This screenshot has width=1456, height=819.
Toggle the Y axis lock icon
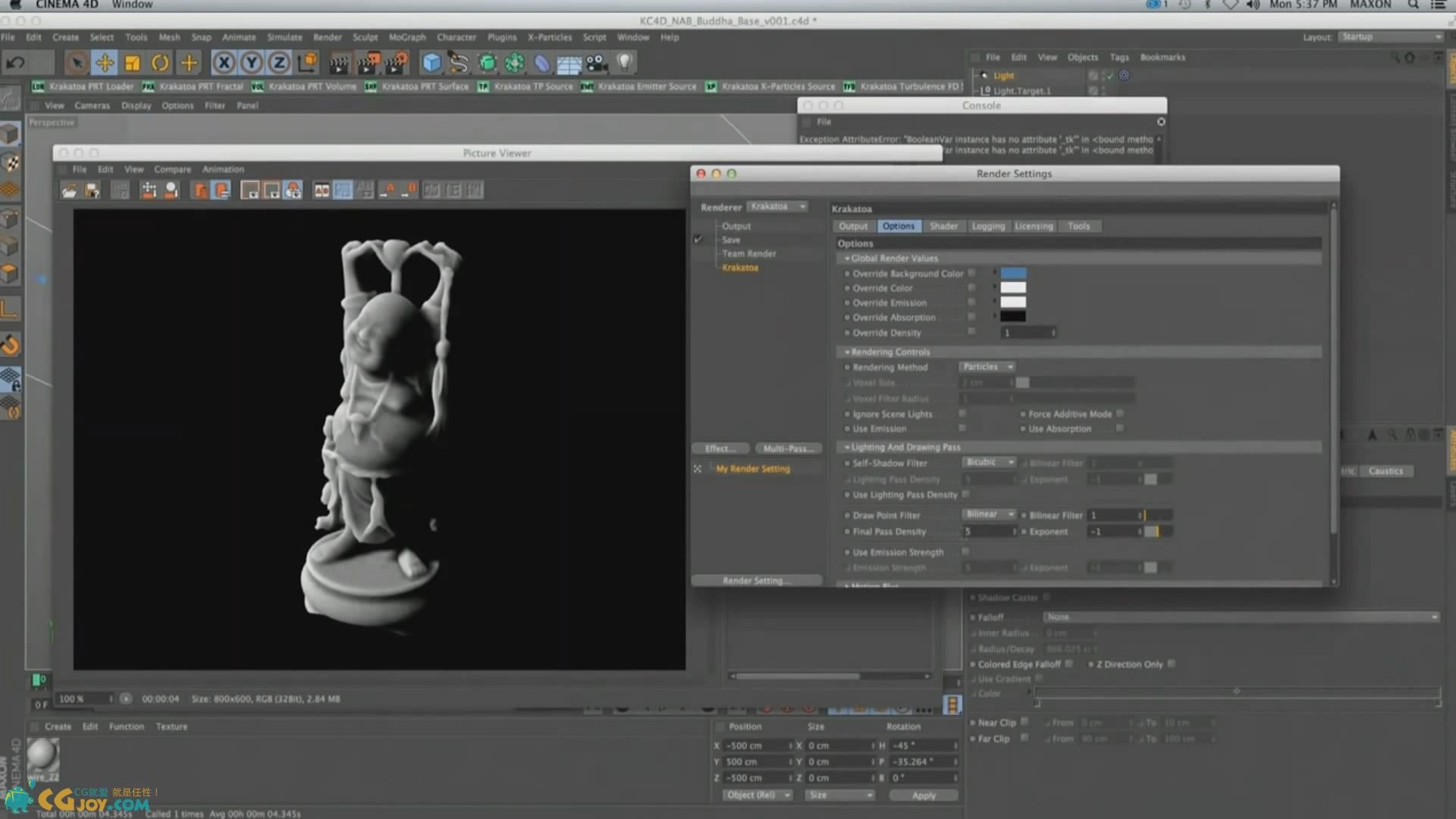[x=252, y=63]
